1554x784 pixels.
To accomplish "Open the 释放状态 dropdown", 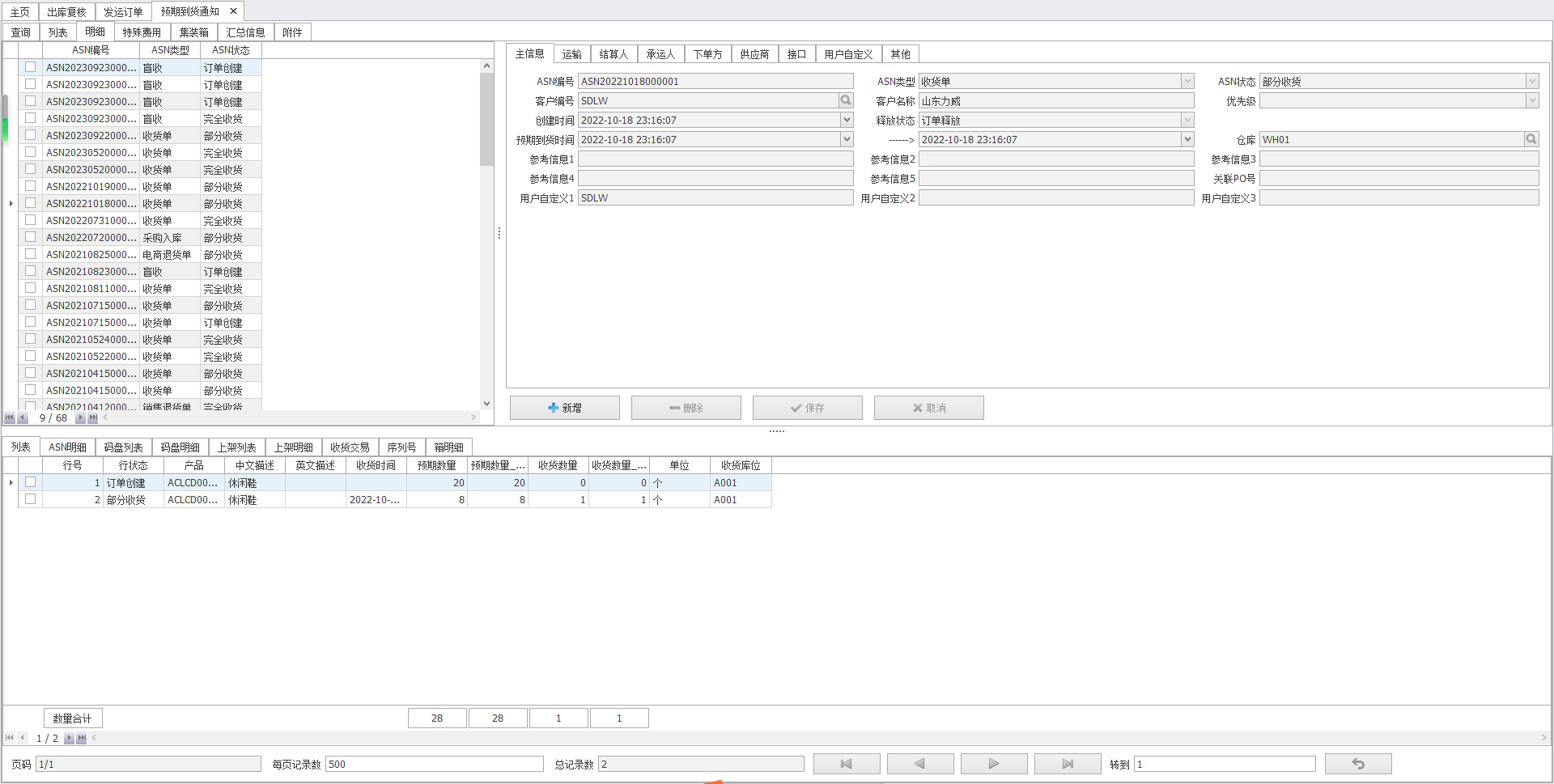I will [1187, 120].
